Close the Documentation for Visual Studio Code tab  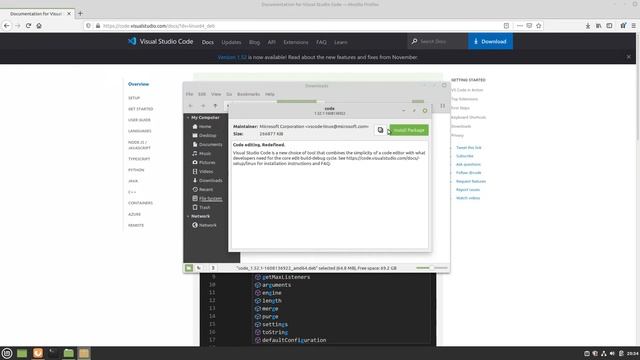(x=69, y=13)
